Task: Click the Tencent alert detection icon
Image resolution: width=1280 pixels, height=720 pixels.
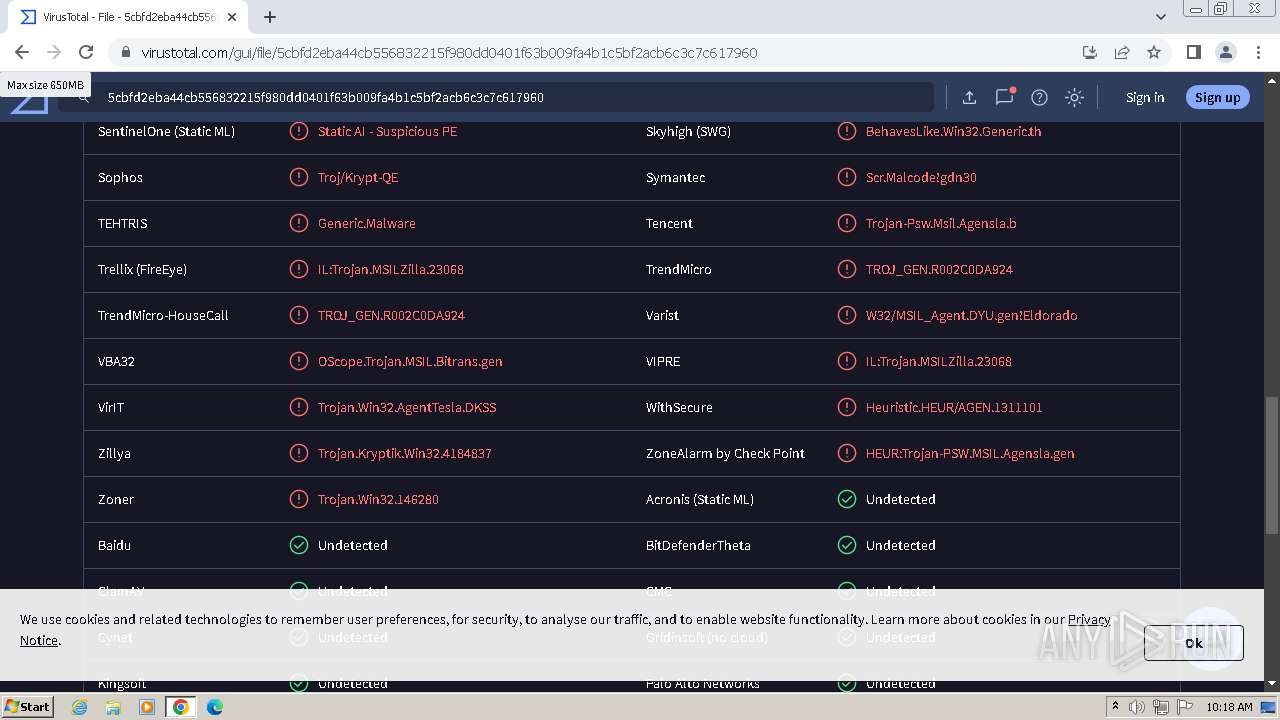Action: pyautogui.click(x=846, y=223)
